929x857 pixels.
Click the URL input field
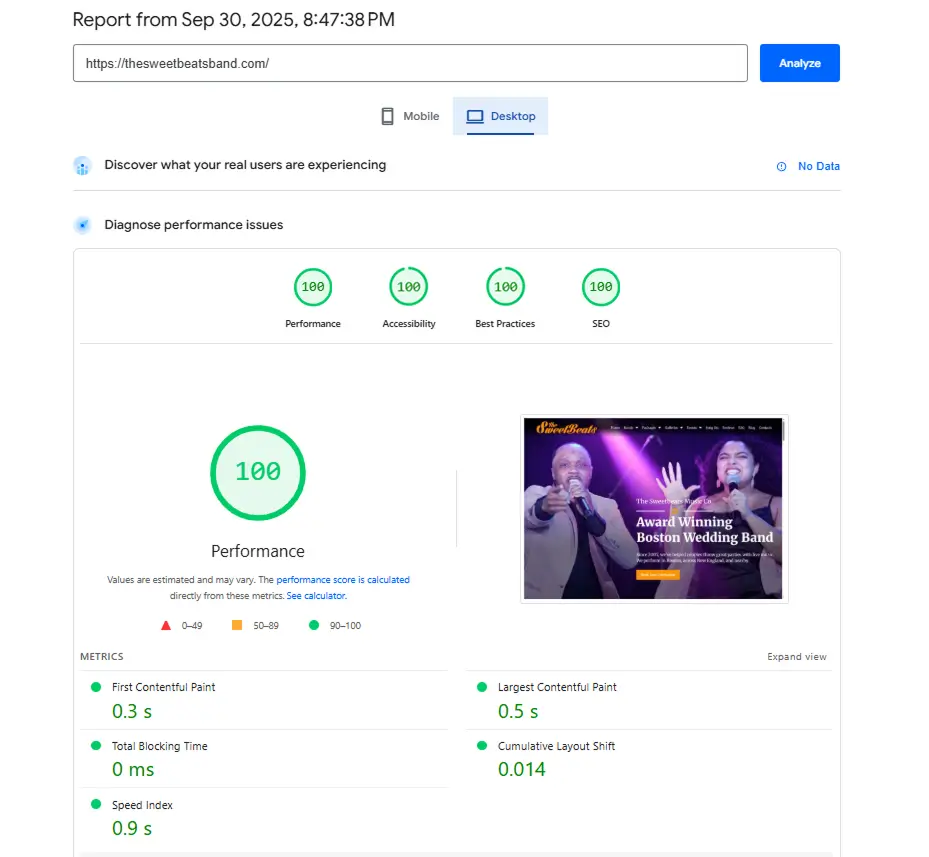(410, 63)
